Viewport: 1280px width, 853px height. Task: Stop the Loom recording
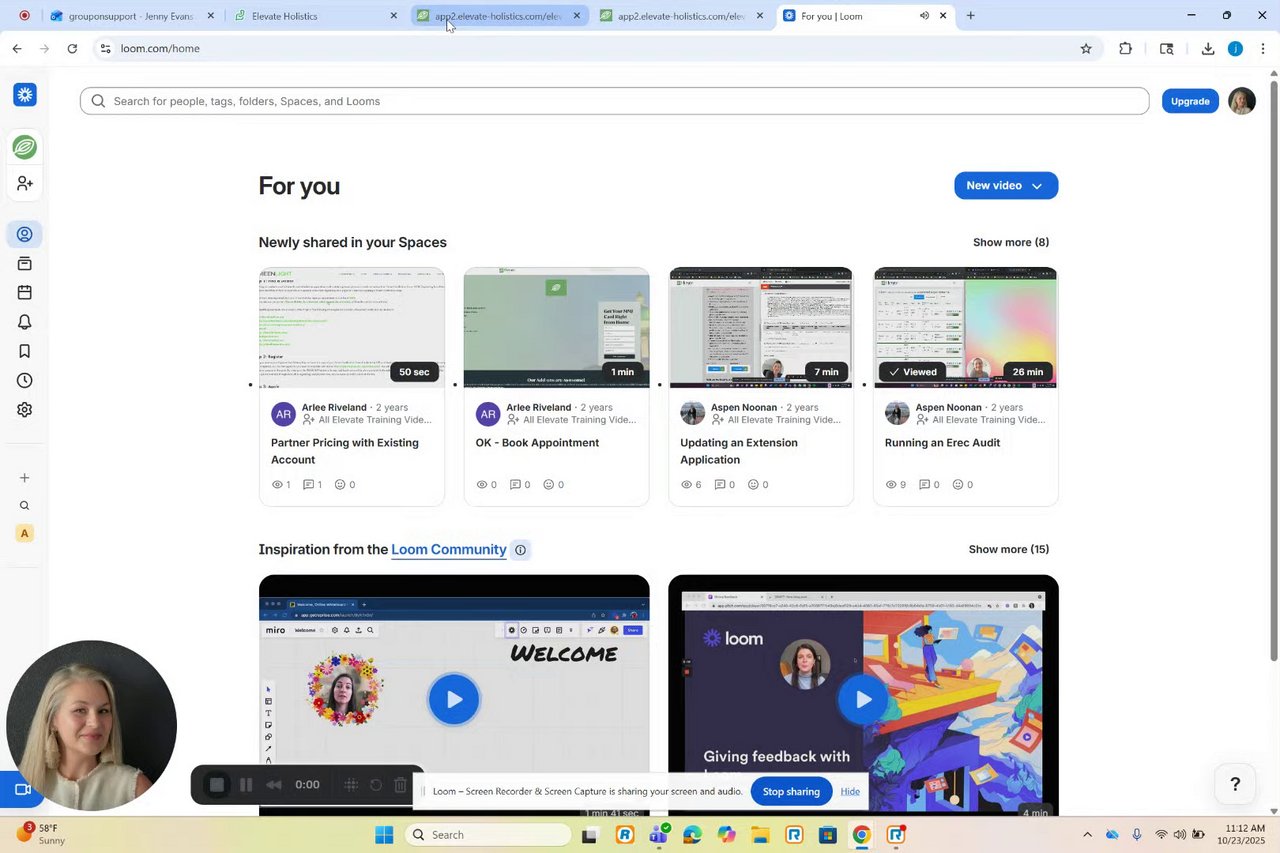pyautogui.click(x=217, y=785)
